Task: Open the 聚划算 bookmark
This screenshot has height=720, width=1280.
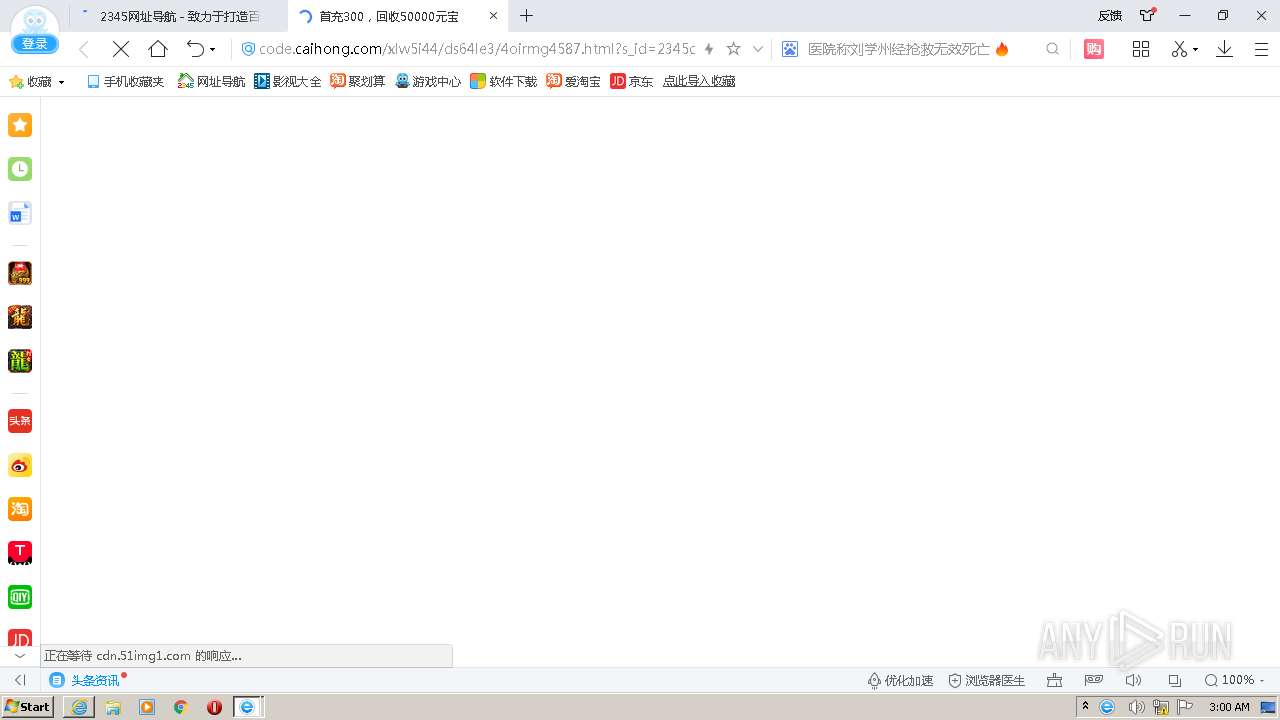Action: (x=358, y=81)
